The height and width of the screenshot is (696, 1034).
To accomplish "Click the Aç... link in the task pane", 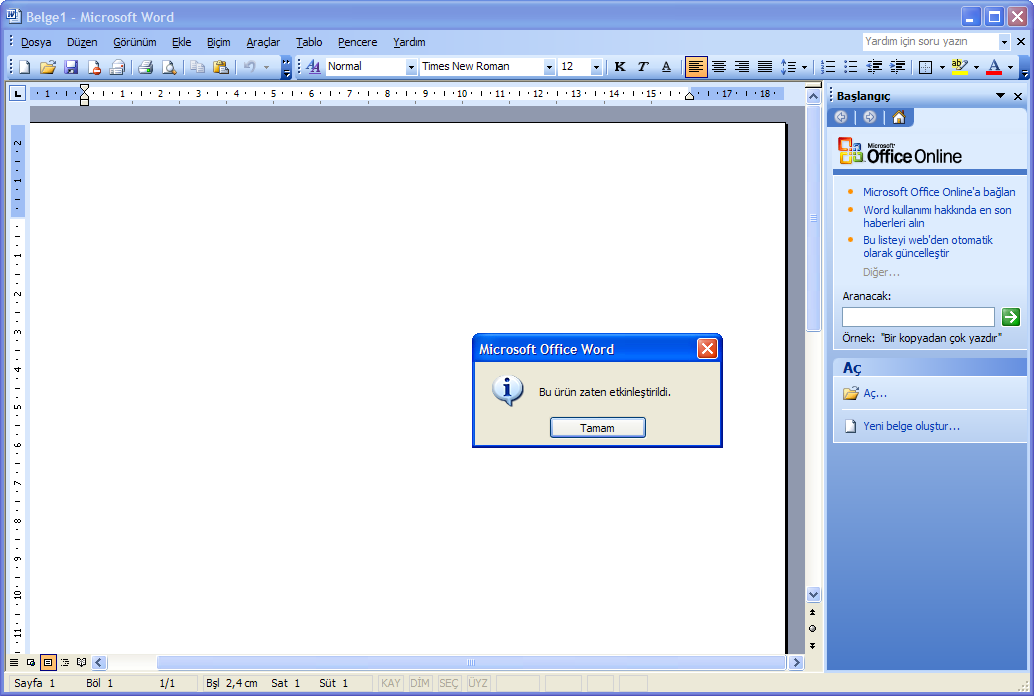I will click(x=875, y=393).
